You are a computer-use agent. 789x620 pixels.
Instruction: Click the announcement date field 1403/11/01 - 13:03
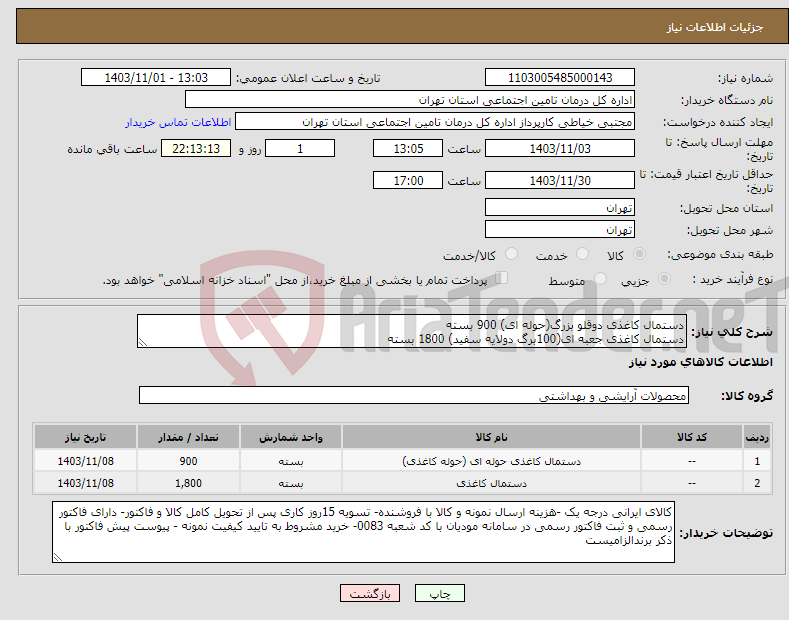156,78
